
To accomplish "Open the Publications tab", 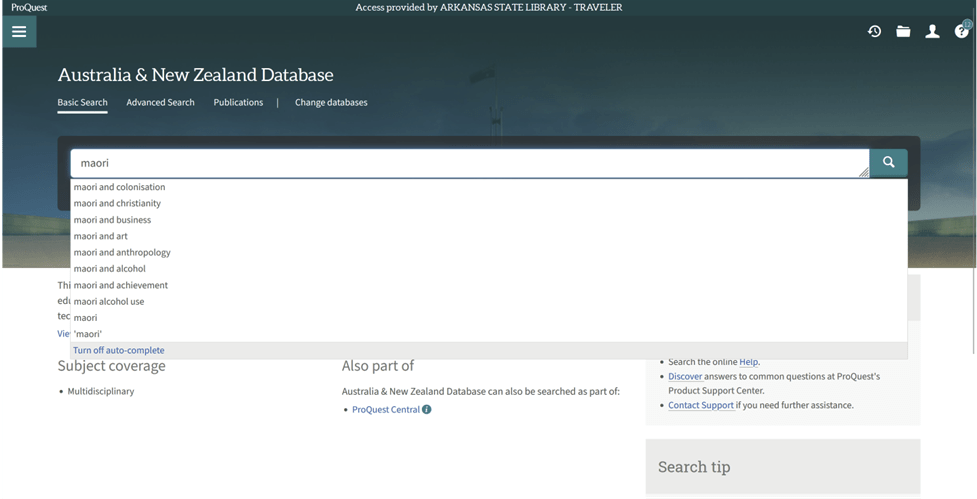I will 238,102.
